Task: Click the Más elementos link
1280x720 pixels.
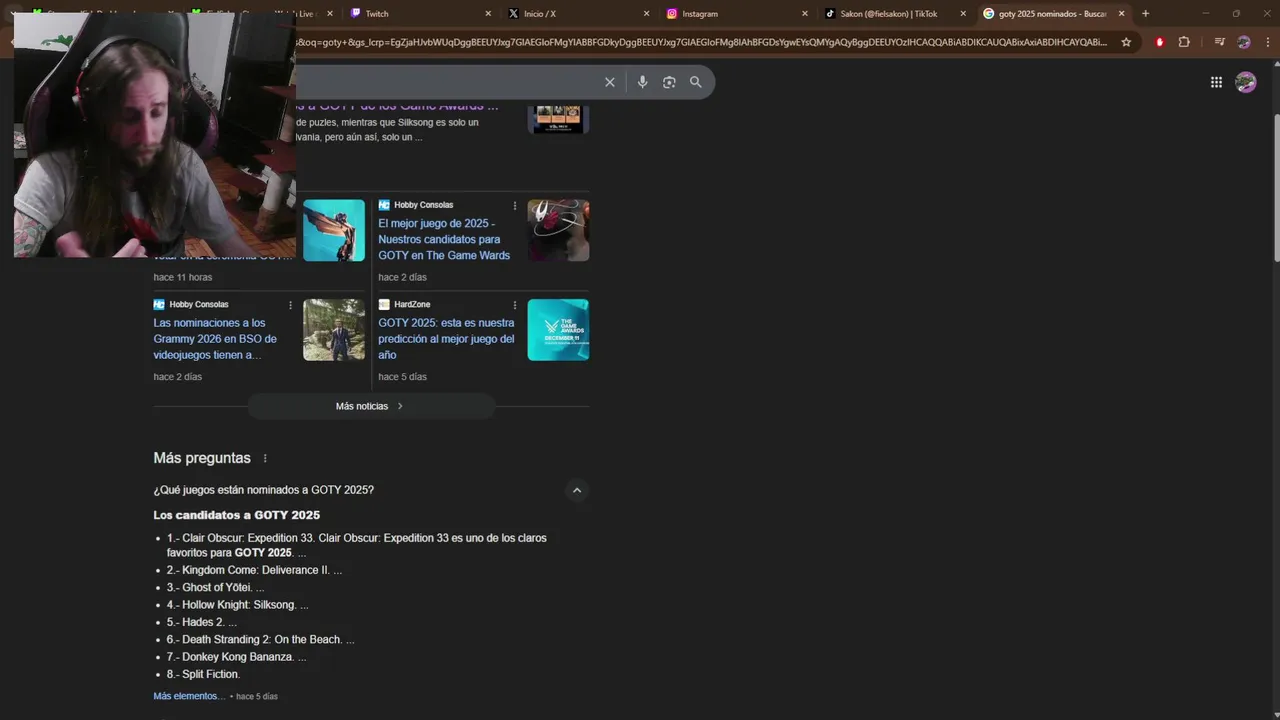Action: pyautogui.click(x=189, y=696)
